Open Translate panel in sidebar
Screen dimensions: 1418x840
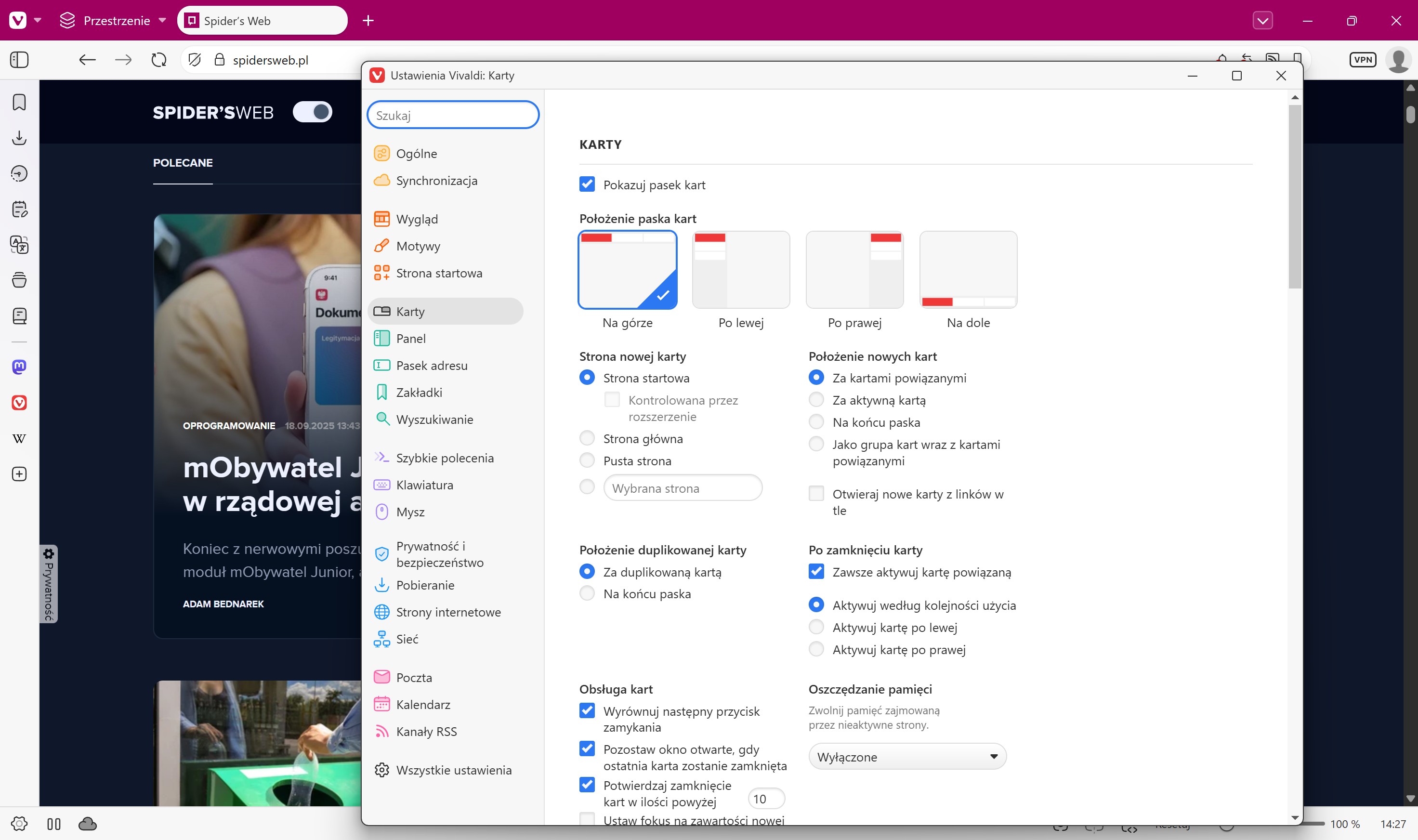[x=19, y=245]
